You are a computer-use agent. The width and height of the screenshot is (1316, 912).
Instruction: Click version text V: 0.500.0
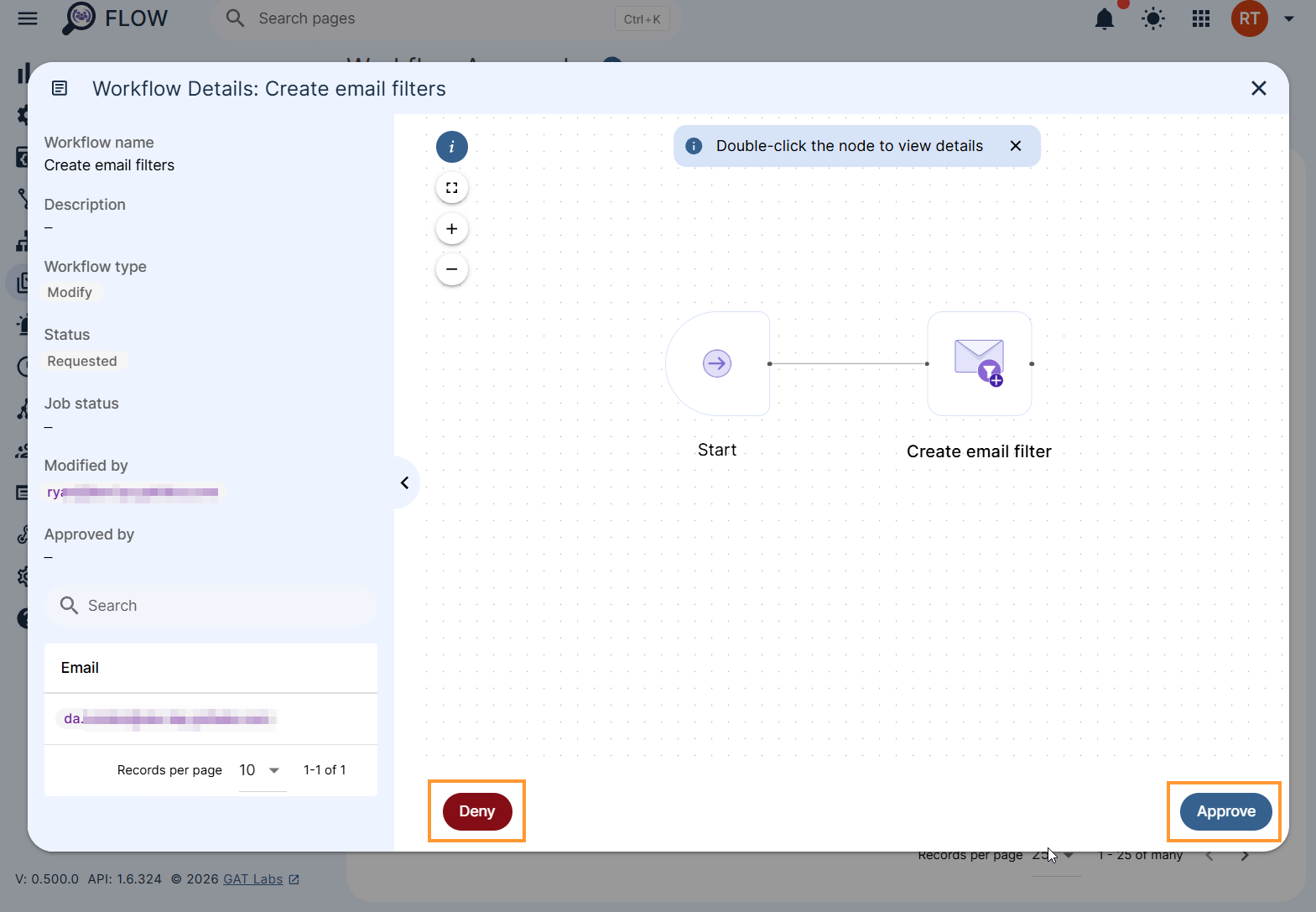[x=47, y=879]
